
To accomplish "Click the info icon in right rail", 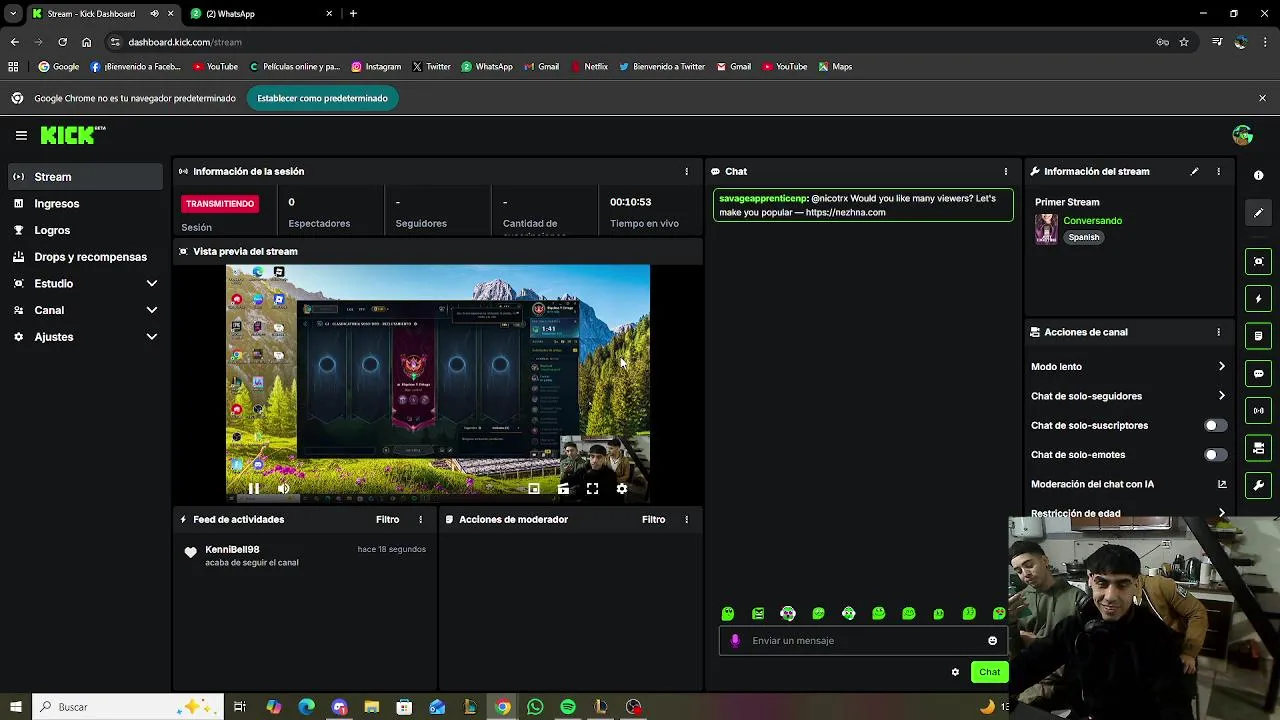I will tap(1258, 175).
